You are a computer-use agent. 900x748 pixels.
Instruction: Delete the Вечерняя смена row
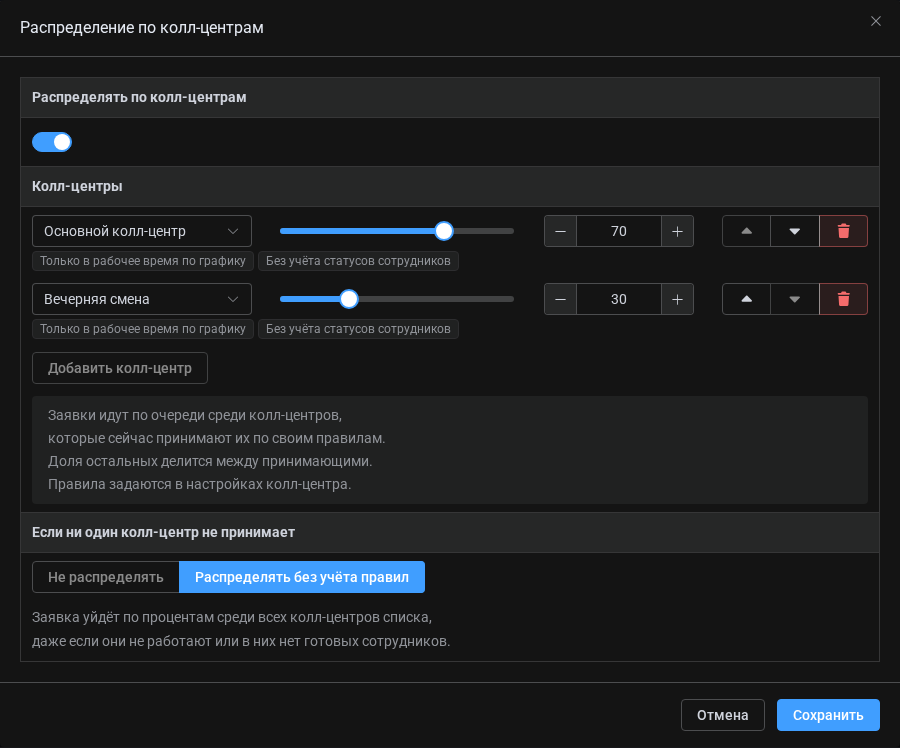coord(843,299)
